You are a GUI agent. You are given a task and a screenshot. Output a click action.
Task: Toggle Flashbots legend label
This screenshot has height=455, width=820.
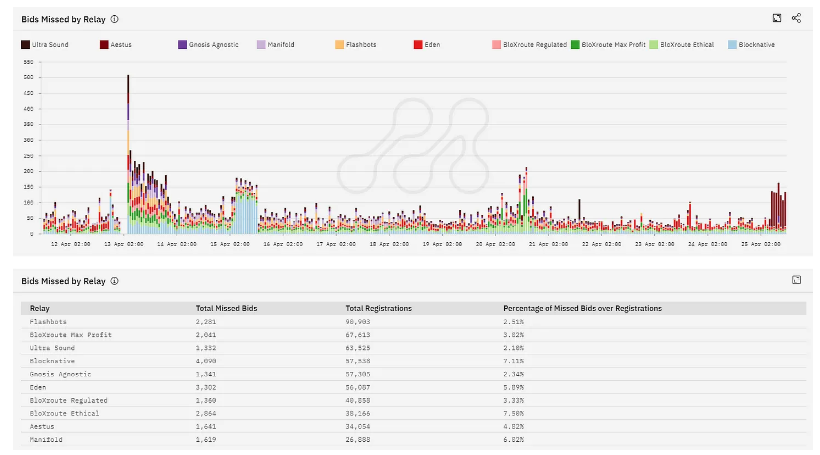(x=361, y=44)
